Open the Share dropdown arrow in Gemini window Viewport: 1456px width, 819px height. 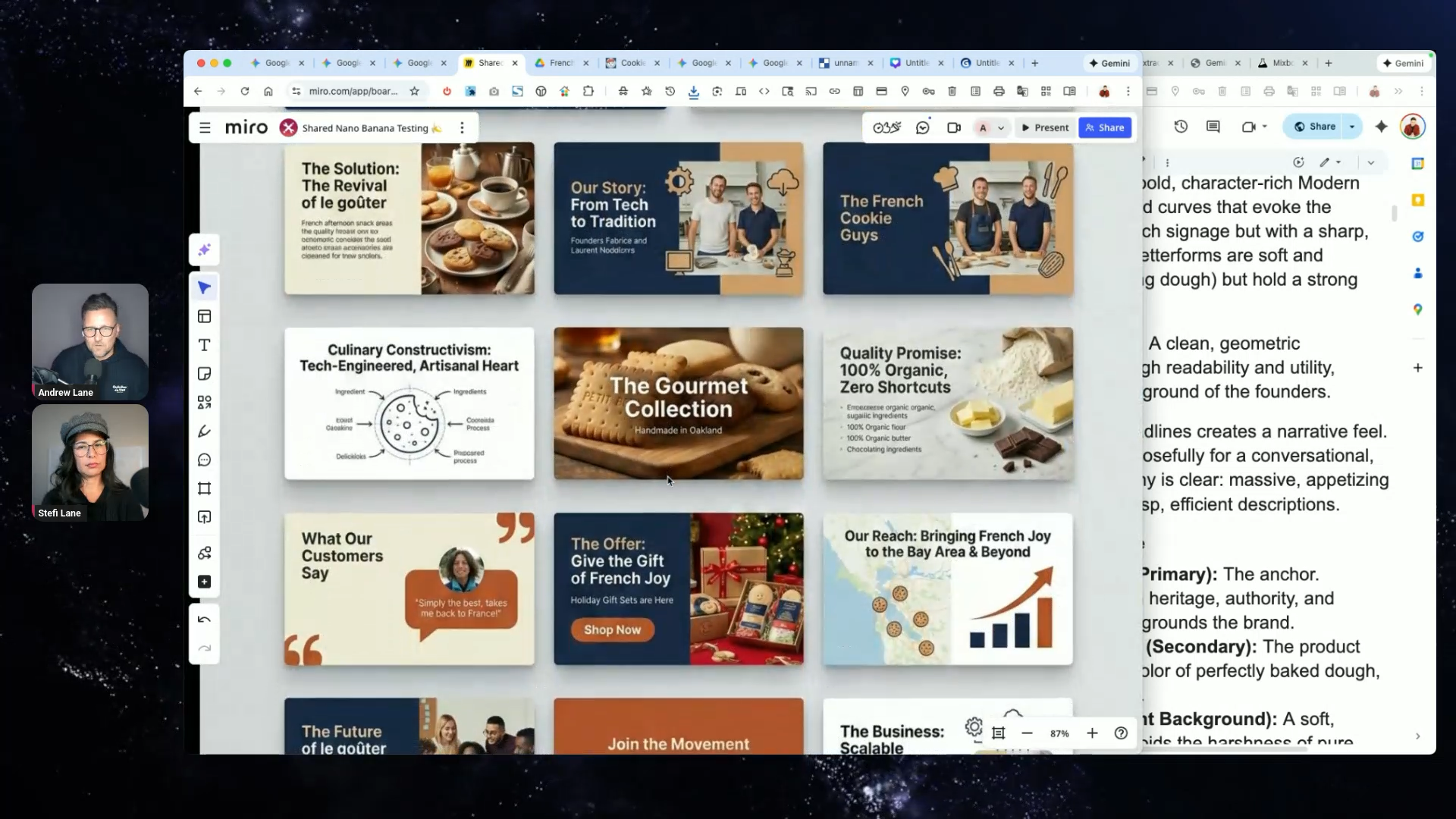point(1352,127)
